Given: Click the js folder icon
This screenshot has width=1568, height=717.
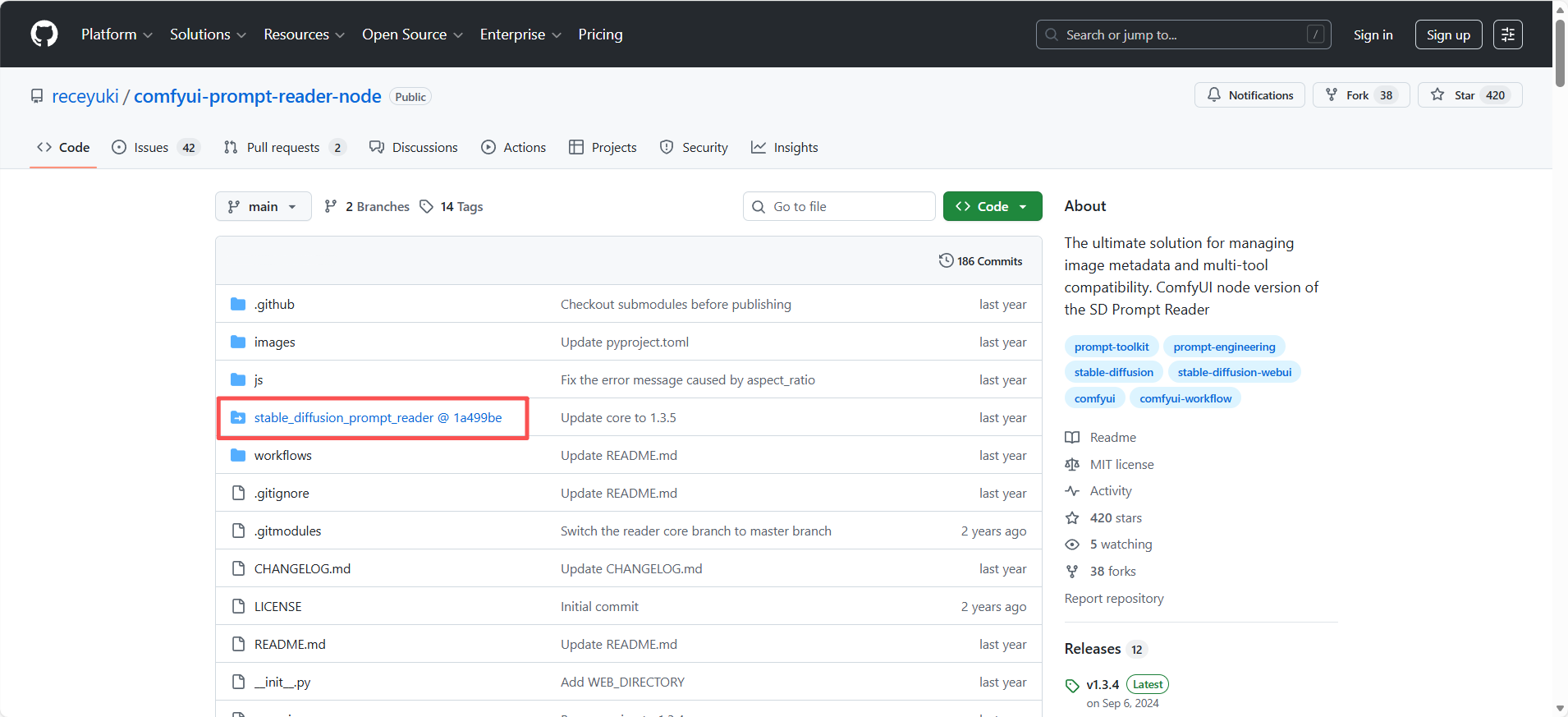Looking at the screenshot, I should (x=238, y=379).
